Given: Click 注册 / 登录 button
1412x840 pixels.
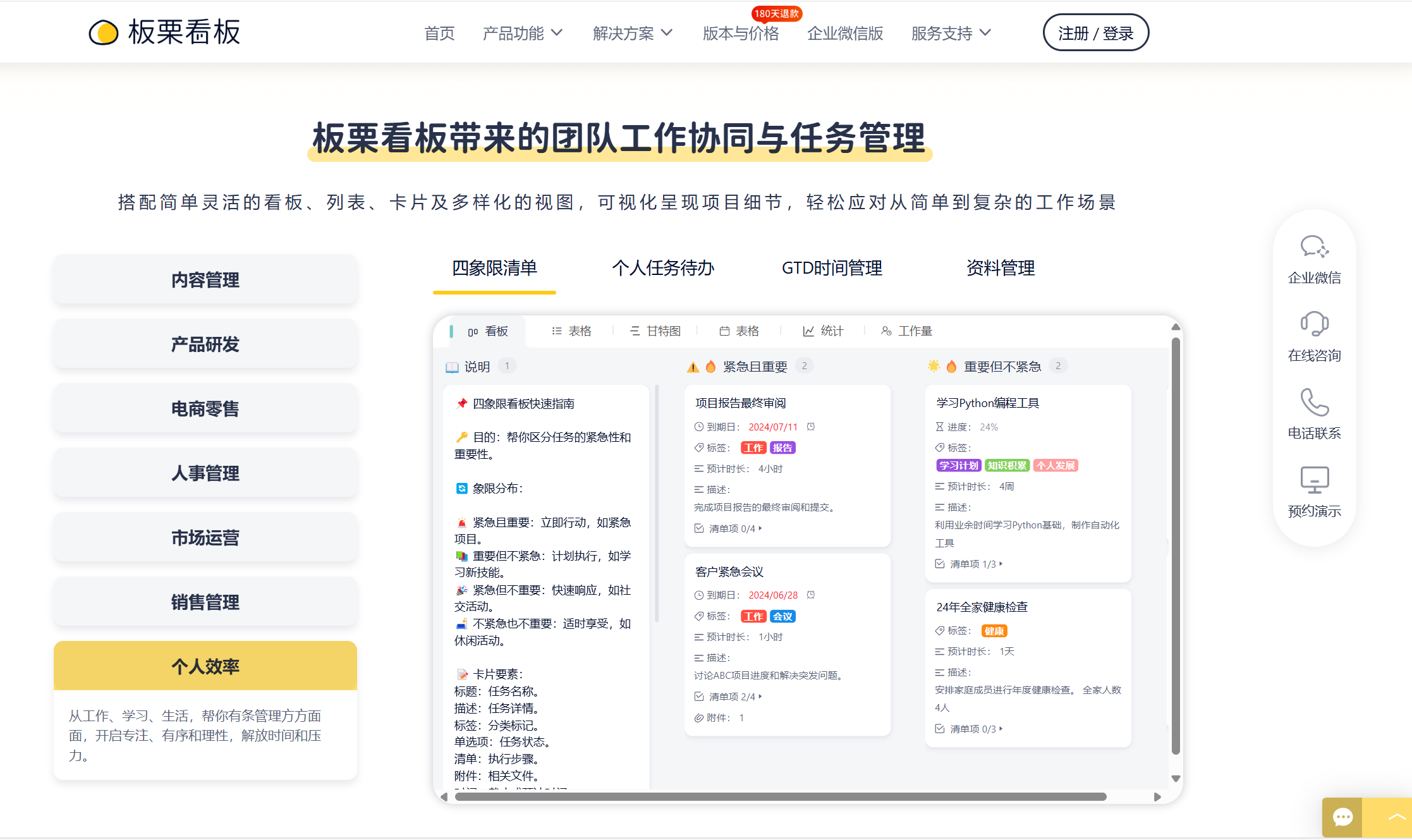Looking at the screenshot, I should 1096,33.
